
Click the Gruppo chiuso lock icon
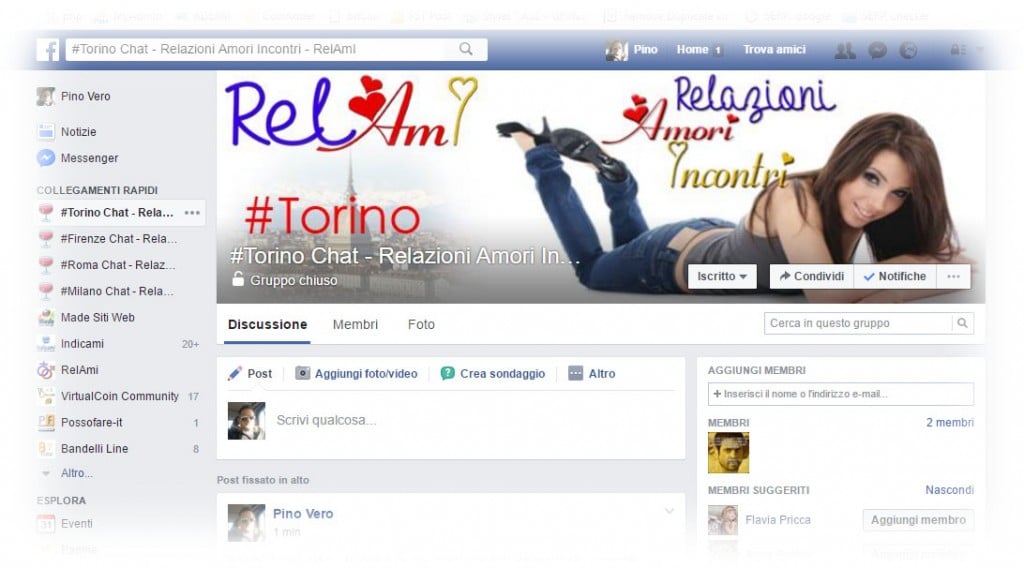tap(238, 279)
